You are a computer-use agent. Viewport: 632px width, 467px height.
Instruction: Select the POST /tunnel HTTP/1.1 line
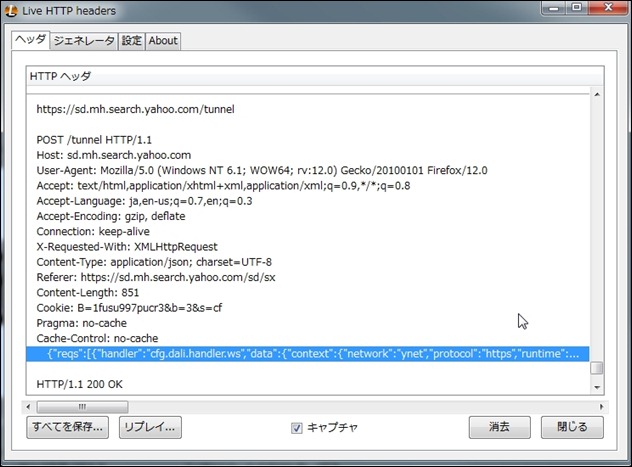coord(94,140)
